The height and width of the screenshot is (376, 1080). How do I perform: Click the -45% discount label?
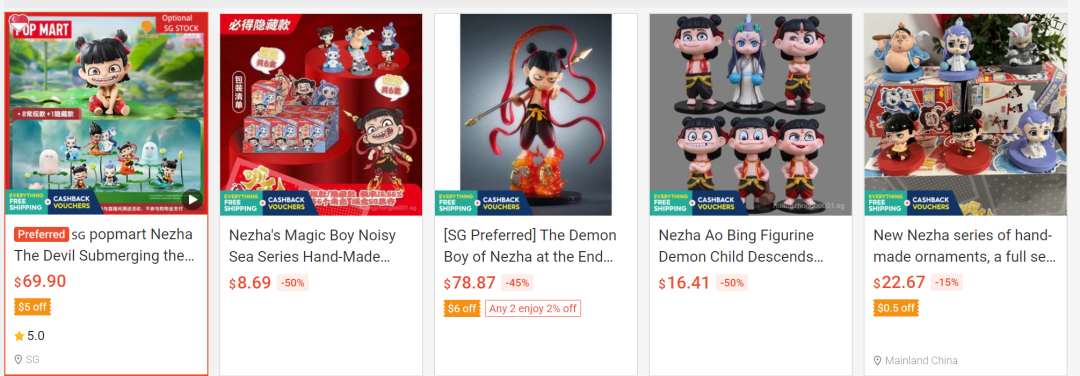tap(517, 282)
